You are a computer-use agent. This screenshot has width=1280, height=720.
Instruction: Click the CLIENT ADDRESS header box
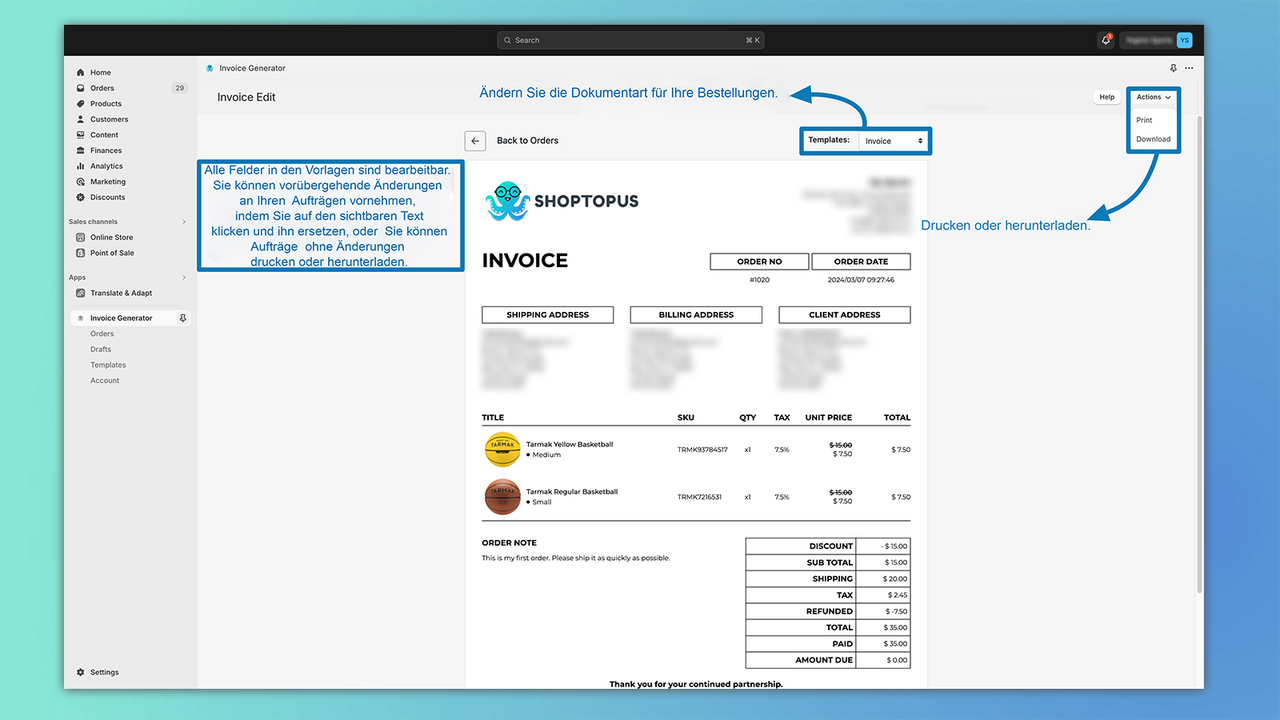[845, 315]
